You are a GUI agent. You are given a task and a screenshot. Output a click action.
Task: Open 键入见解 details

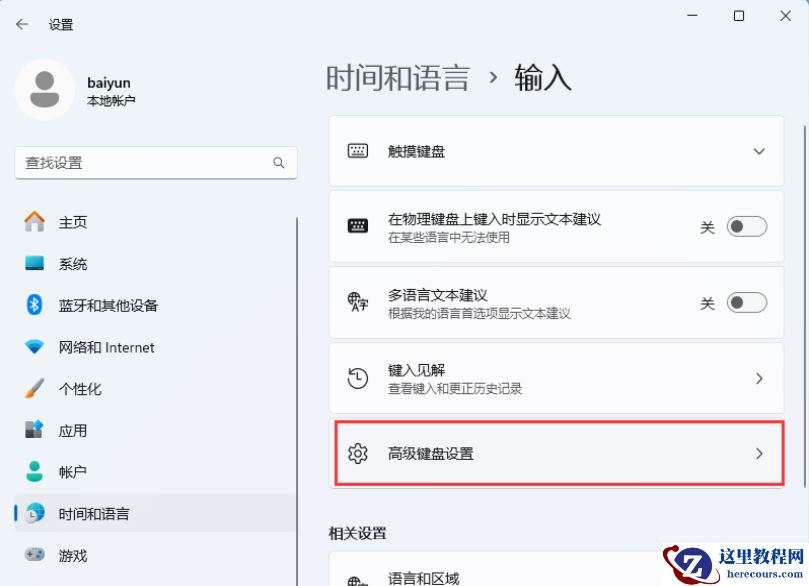click(x=556, y=378)
